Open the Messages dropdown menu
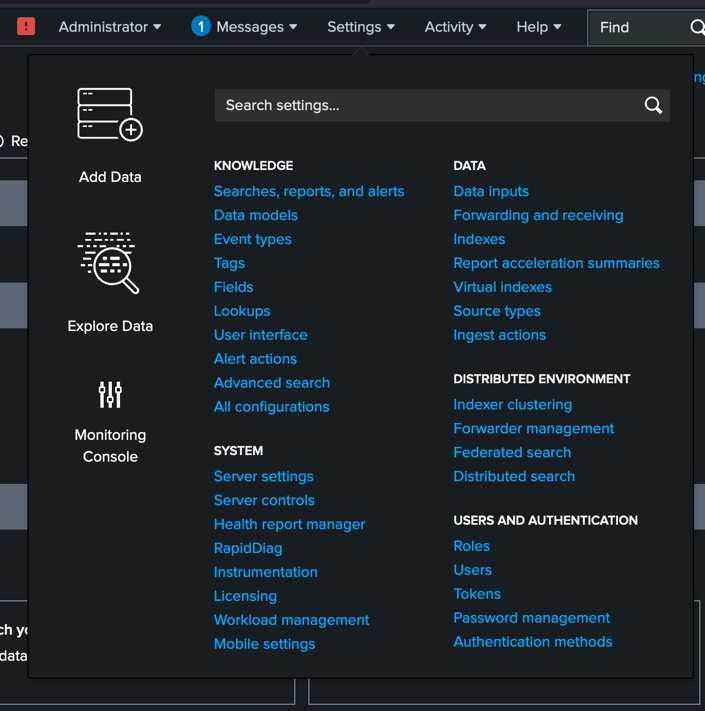Viewport: 705px width, 711px height. 257,27
